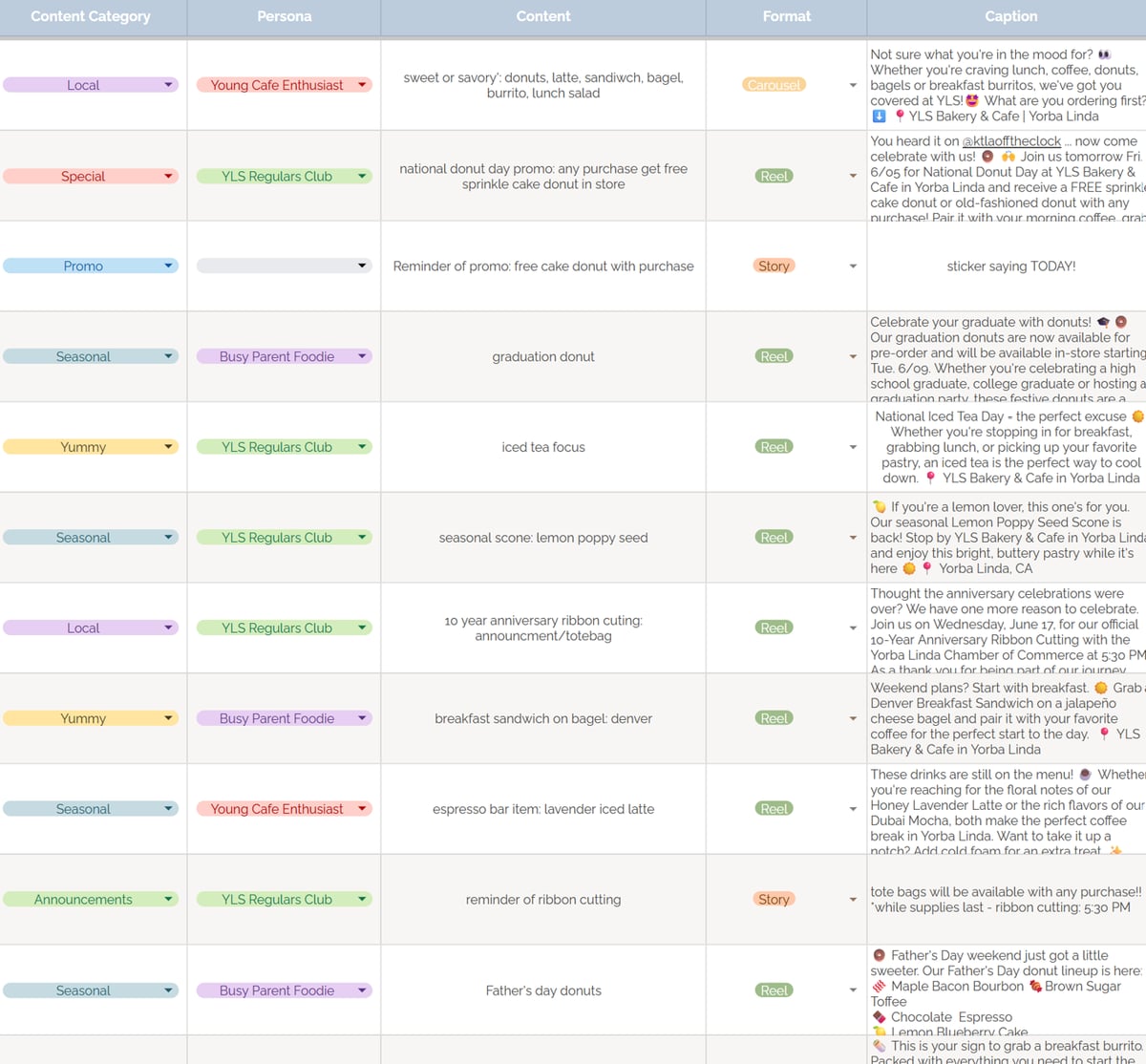Open Busy Parent Foodie persona in Father's day row
Viewport: 1146px width, 1064px height.
[284, 990]
